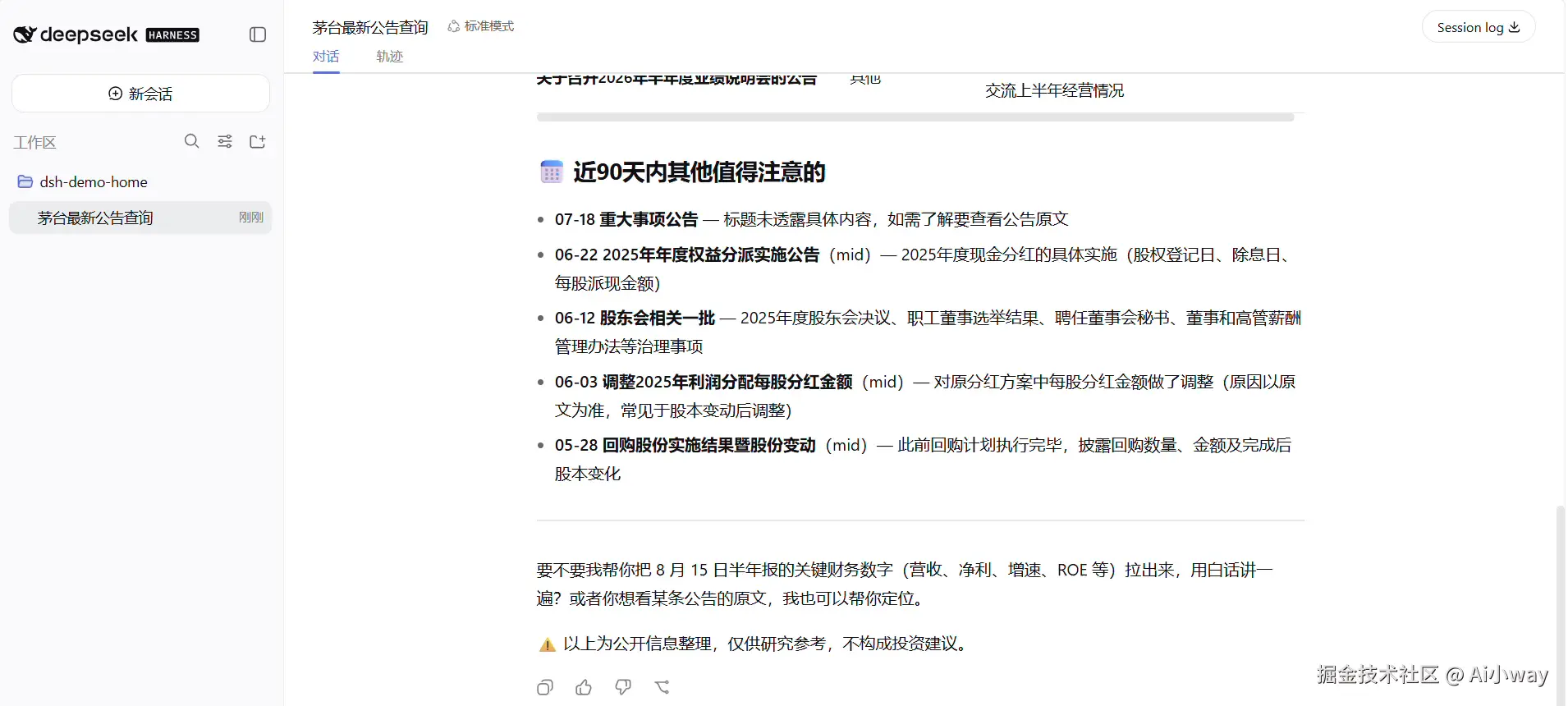This screenshot has width=1568, height=706.
Task: Download the Session log
Action: 1479,27
